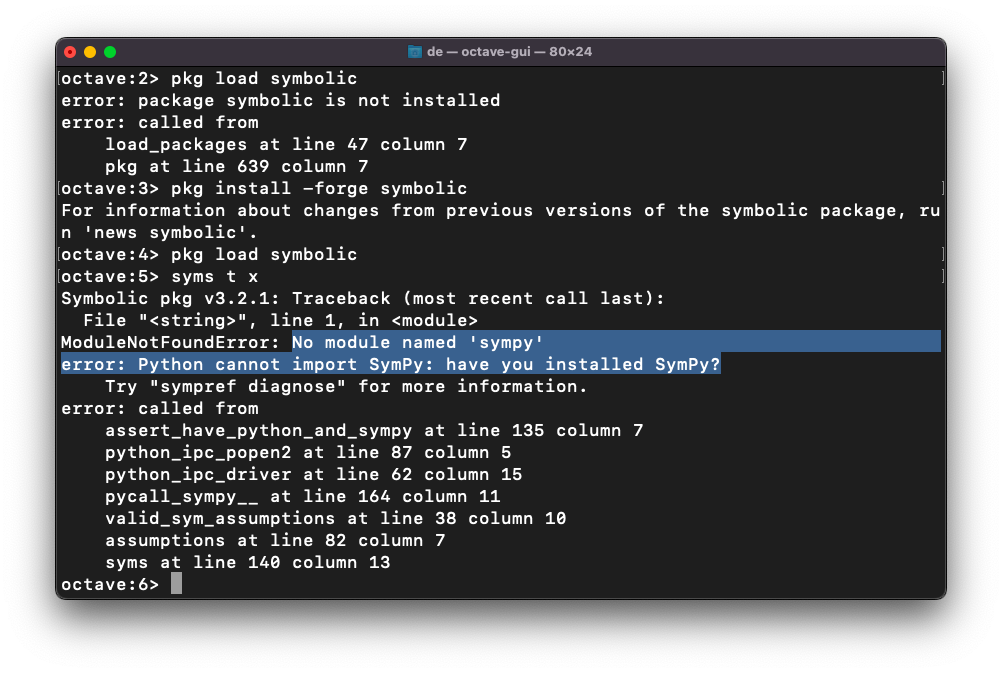This screenshot has height=673, width=1002.
Task: Click highlighted "Python cannot import SymPy" error line
Action: click(390, 365)
